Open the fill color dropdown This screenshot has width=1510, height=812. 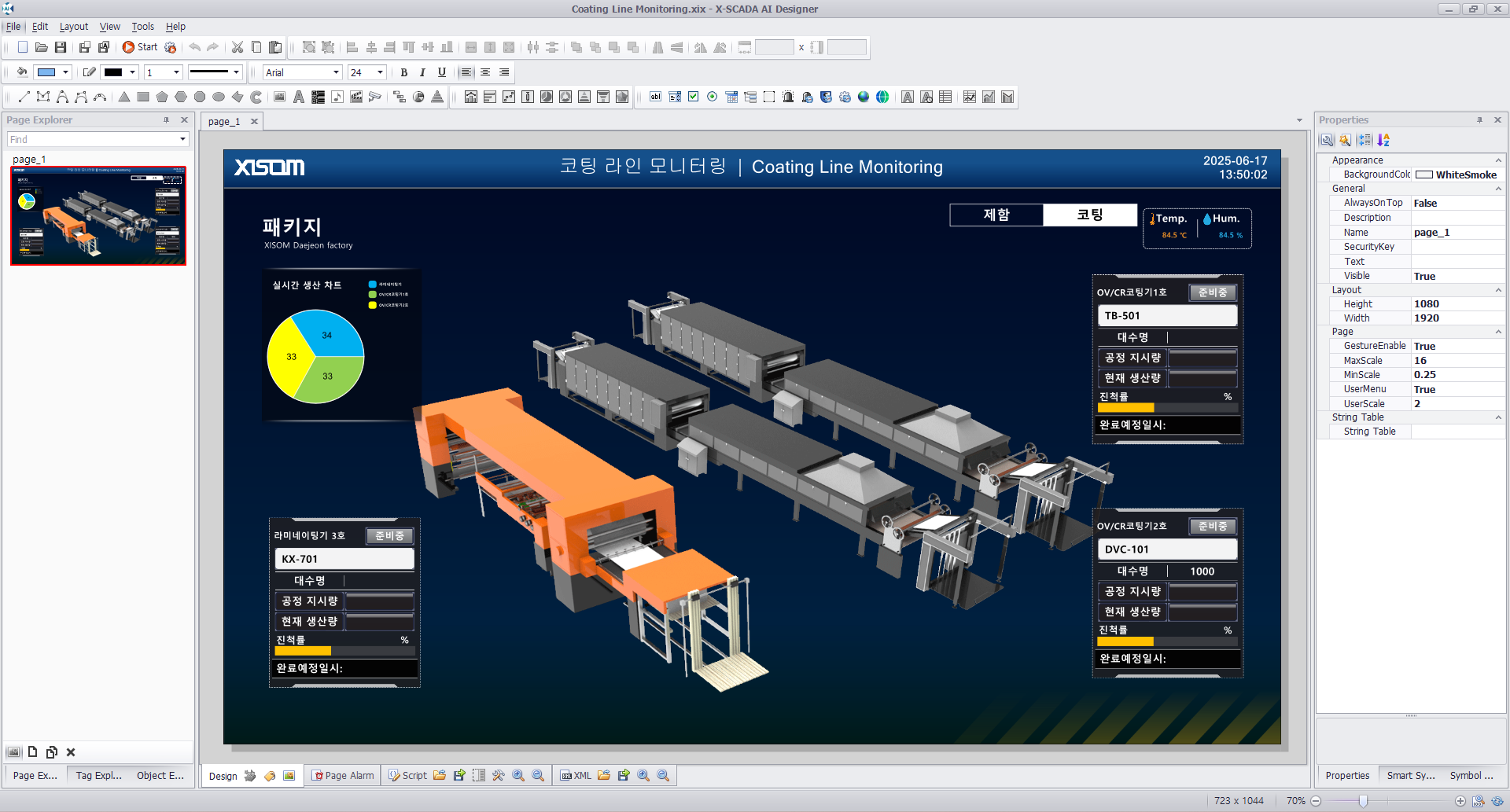click(66, 72)
